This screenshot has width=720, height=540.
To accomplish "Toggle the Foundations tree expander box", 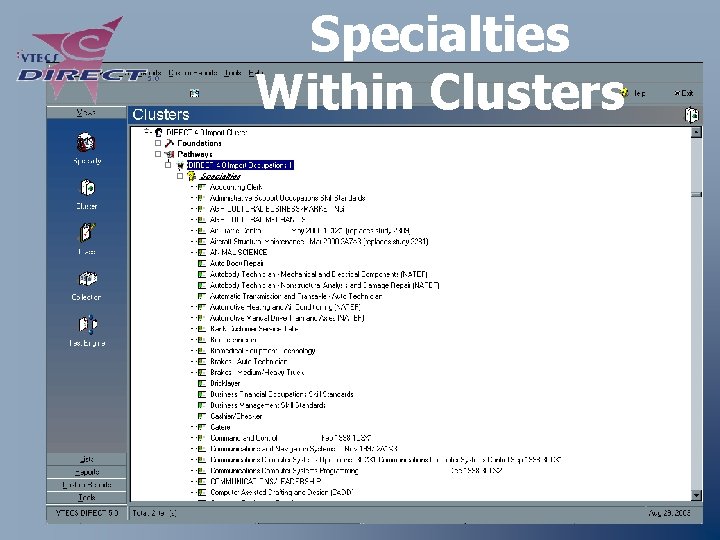I will pos(158,143).
